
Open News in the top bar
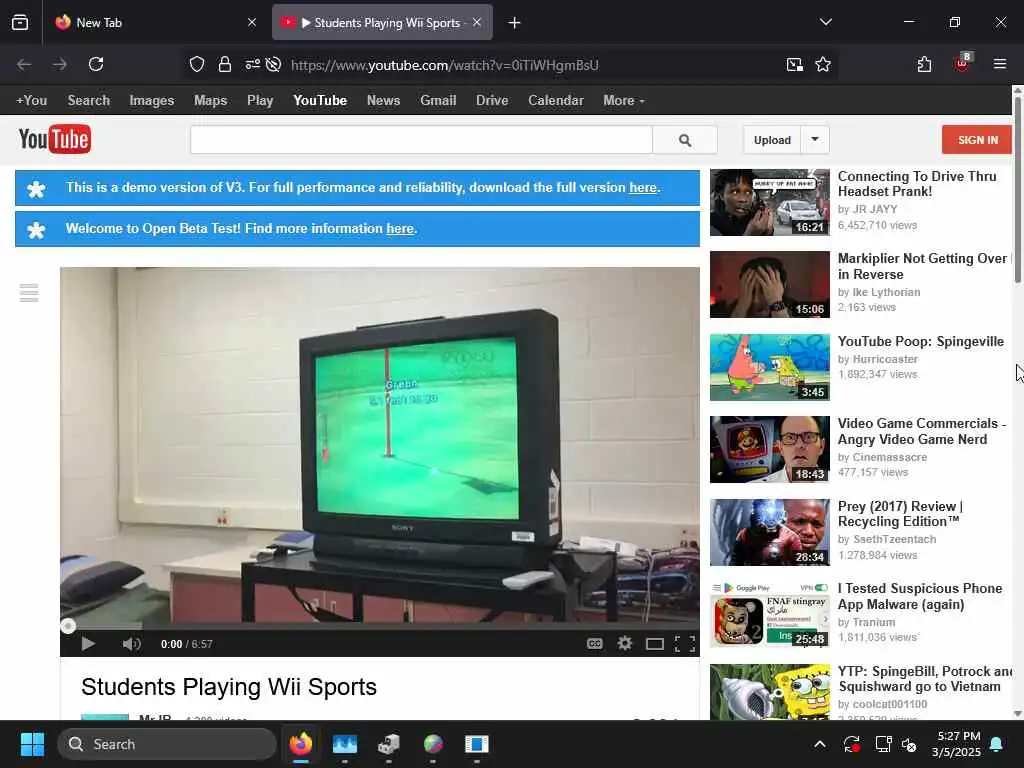(383, 101)
